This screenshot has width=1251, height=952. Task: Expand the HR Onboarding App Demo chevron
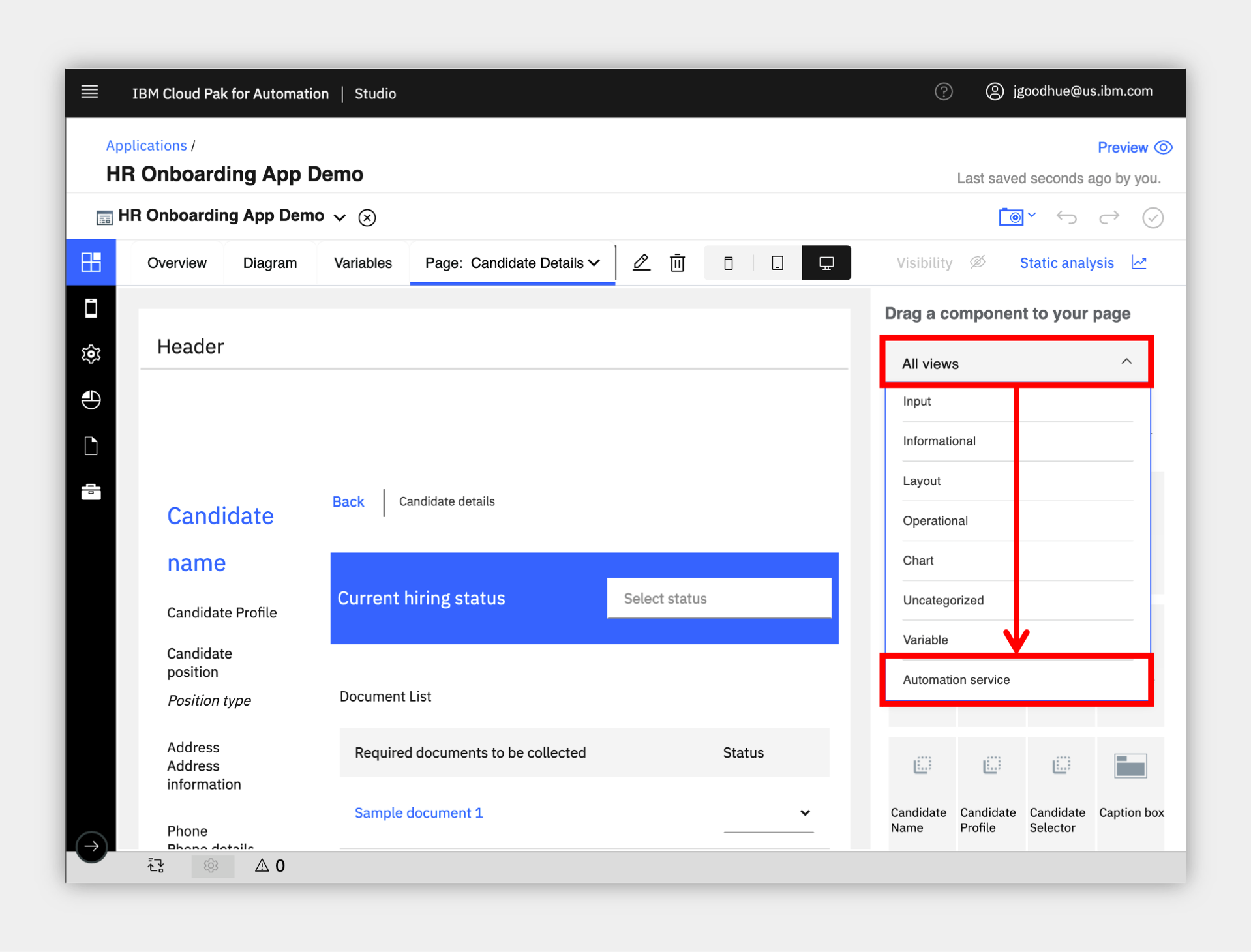point(340,217)
